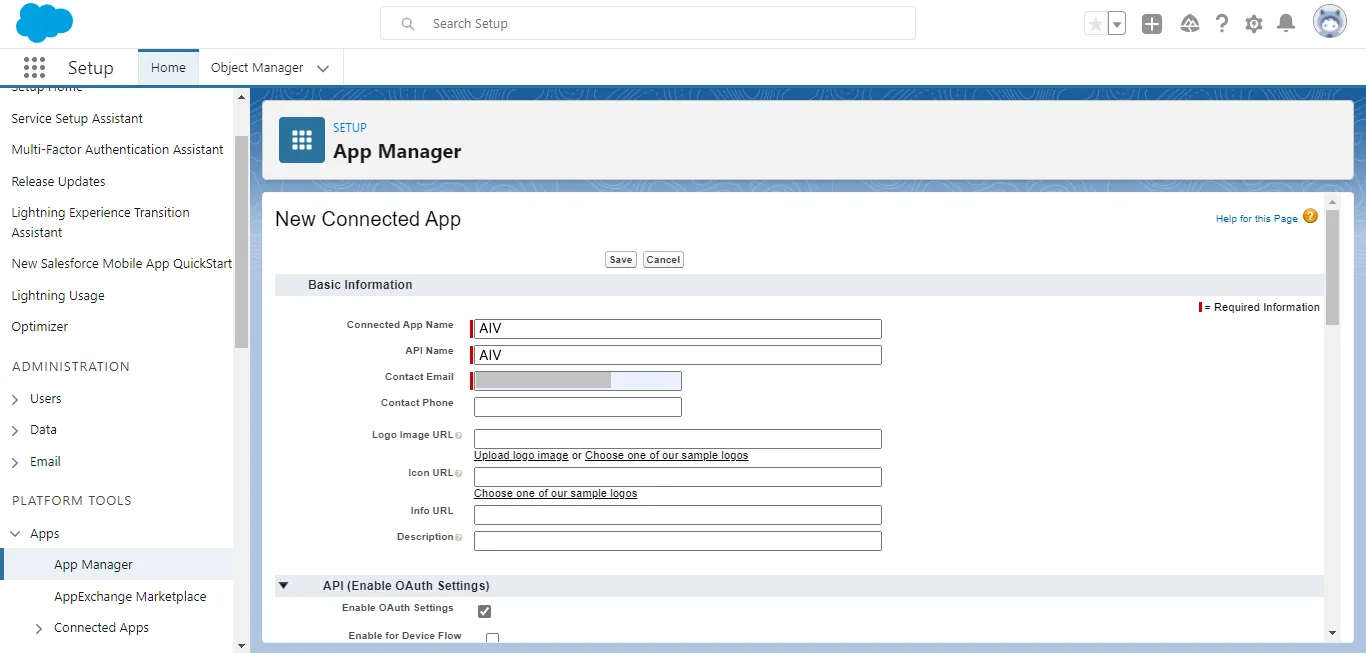Click the Icon URL input field

pyautogui.click(x=678, y=477)
